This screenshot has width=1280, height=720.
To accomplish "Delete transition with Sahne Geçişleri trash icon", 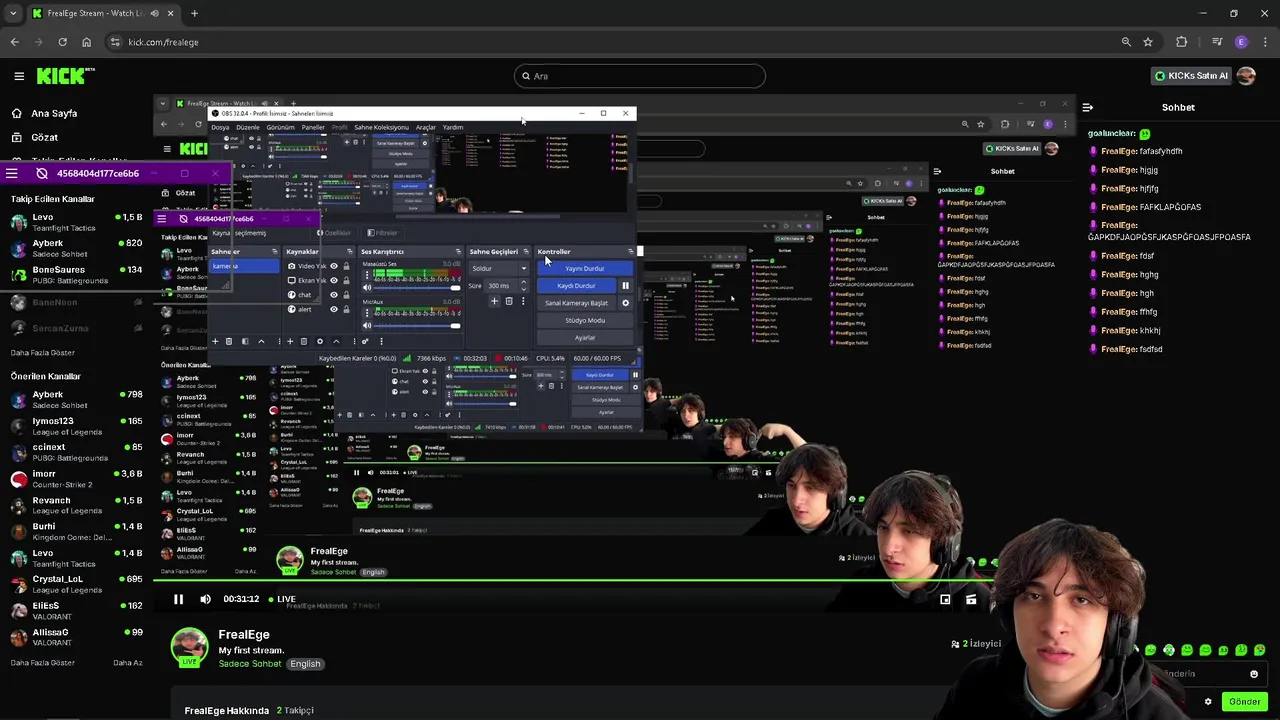I will 509,301.
